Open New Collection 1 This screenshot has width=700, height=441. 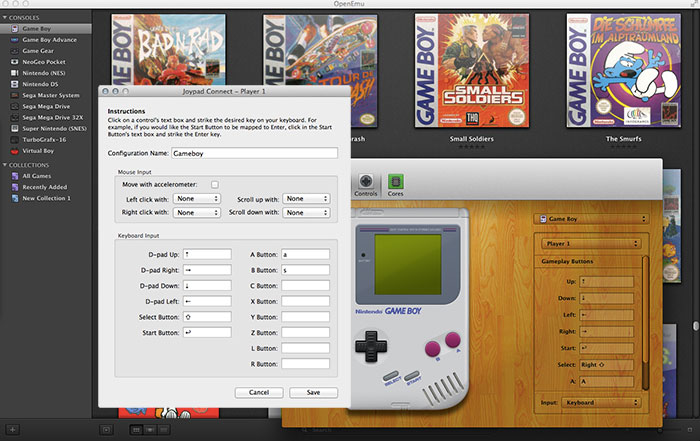(x=46, y=198)
